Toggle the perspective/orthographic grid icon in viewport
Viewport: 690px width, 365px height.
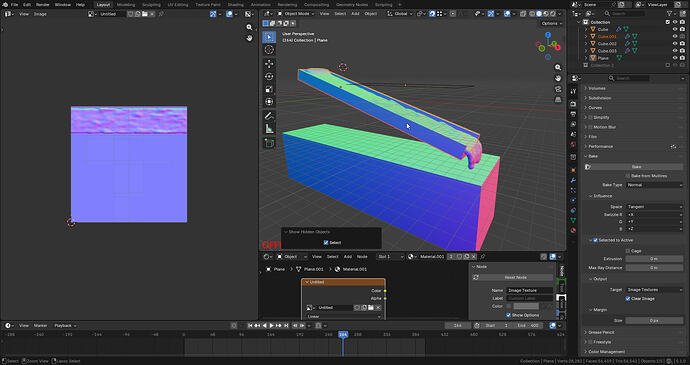[558, 100]
